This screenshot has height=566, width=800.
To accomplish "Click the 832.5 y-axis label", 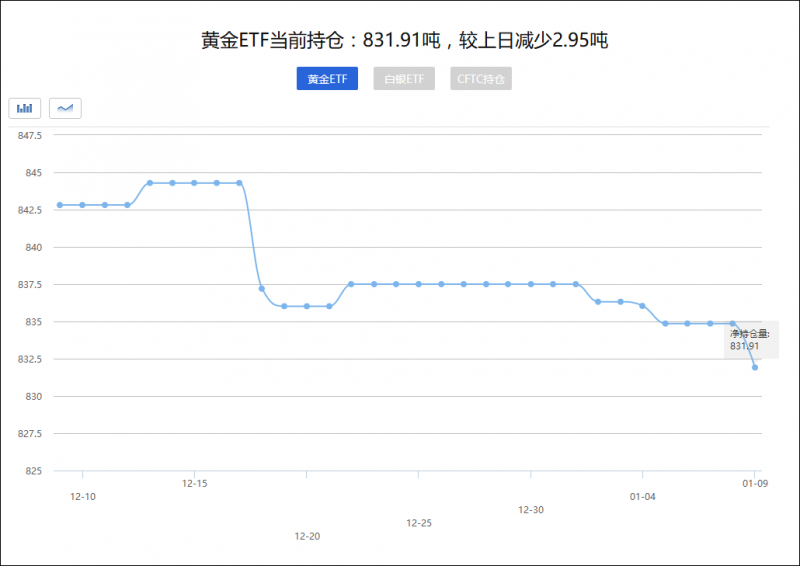I will click(30, 359).
